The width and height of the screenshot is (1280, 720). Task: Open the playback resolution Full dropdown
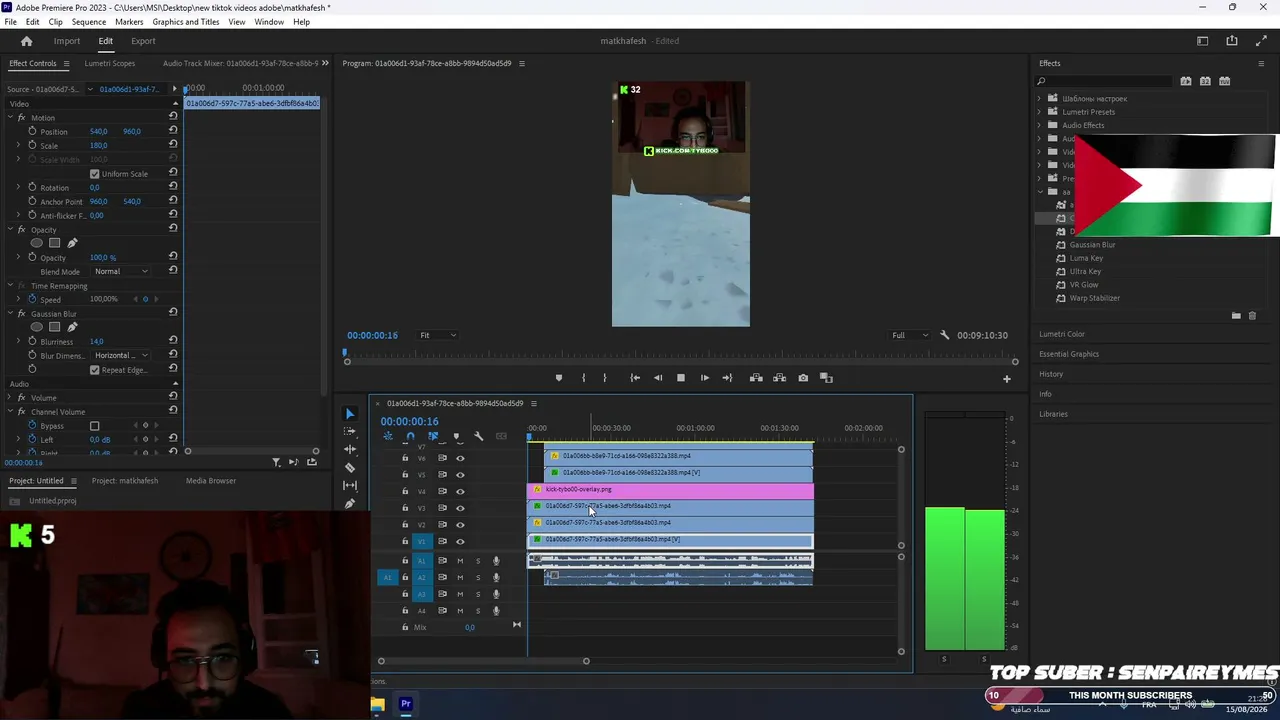(x=910, y=335)
